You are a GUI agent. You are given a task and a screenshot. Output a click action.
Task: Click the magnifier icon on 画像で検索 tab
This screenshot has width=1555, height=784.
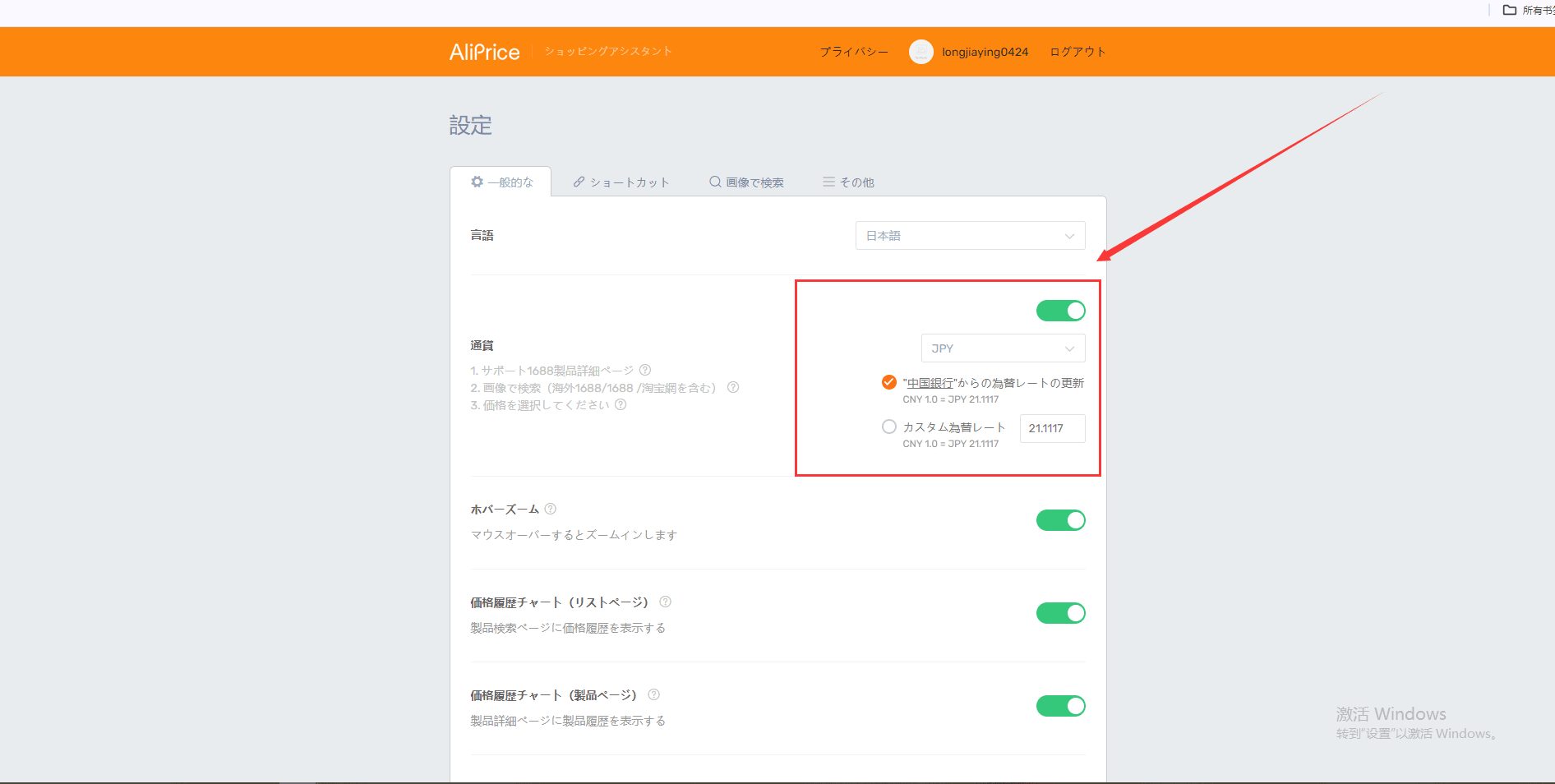point(715,182)
